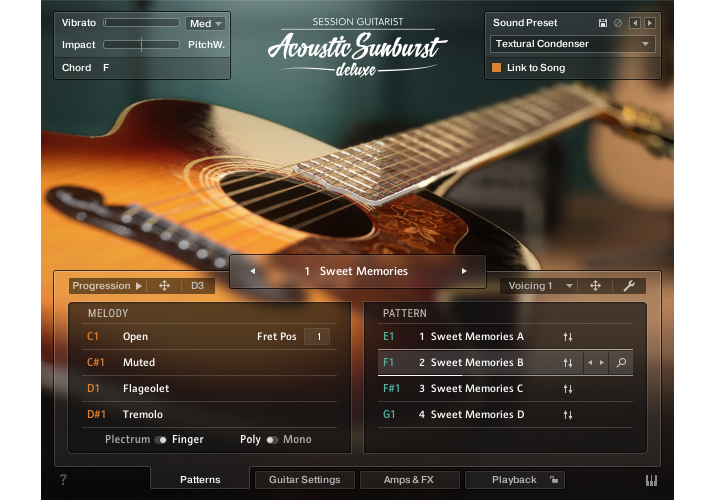Click the Impact slider
This screenshot has width=715, height=500.
[141, 45]
